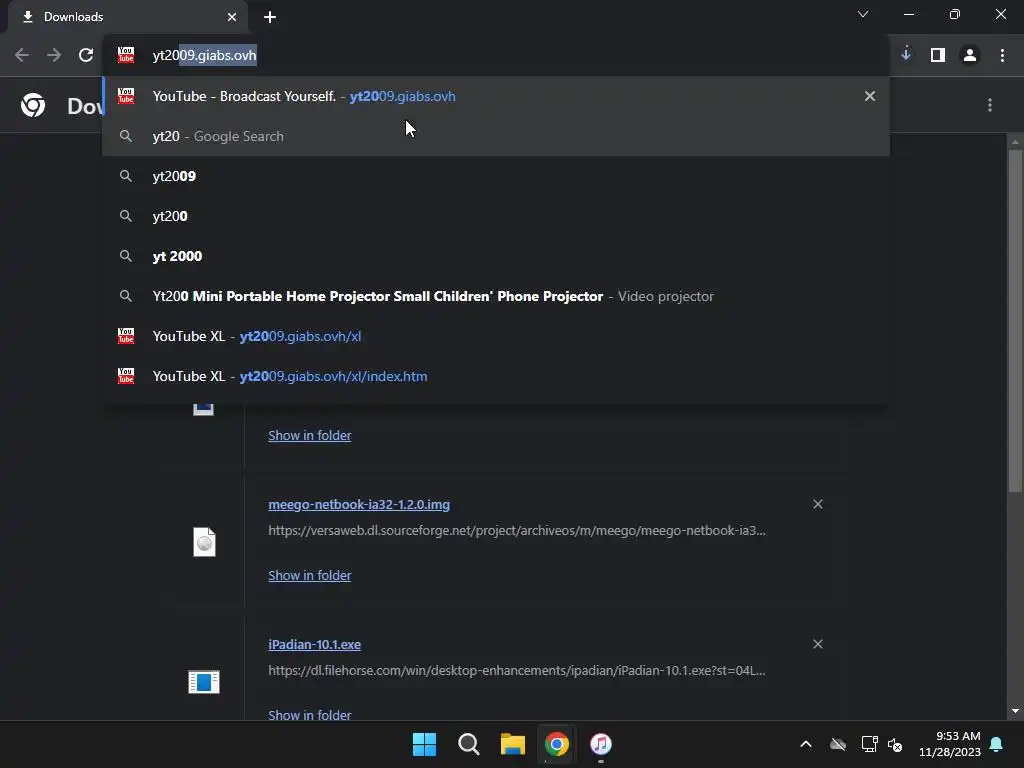1024x768 pixels.
Task: Choose the 'yt20 - Google Search' suggestion
Action: [x=496, y=136]
